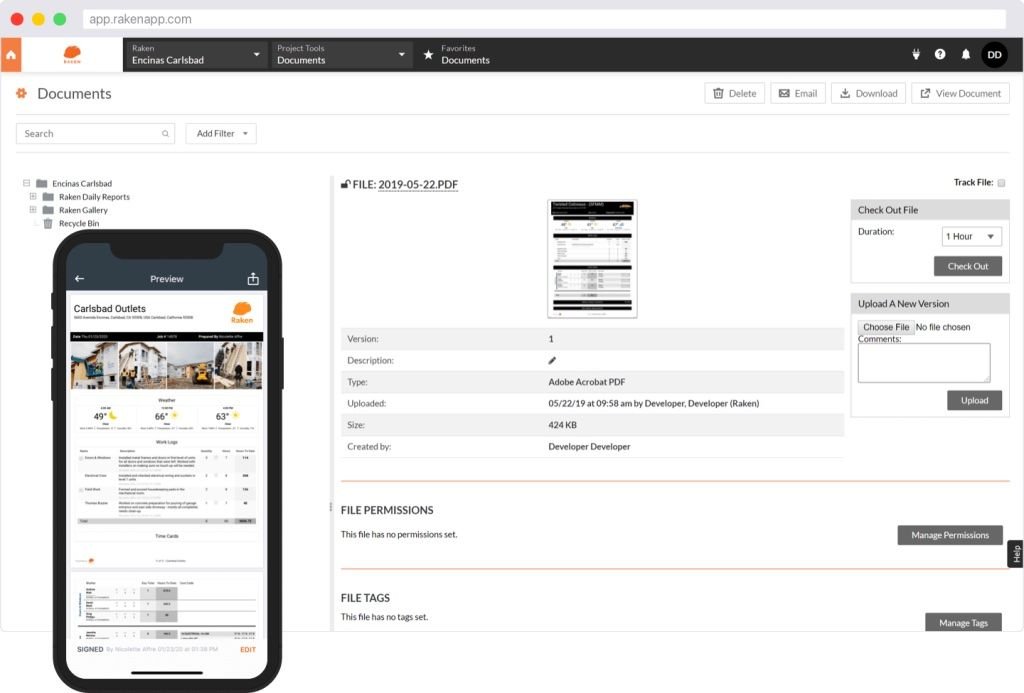
Task: Click the Search documents field
Action: (90, 133)
